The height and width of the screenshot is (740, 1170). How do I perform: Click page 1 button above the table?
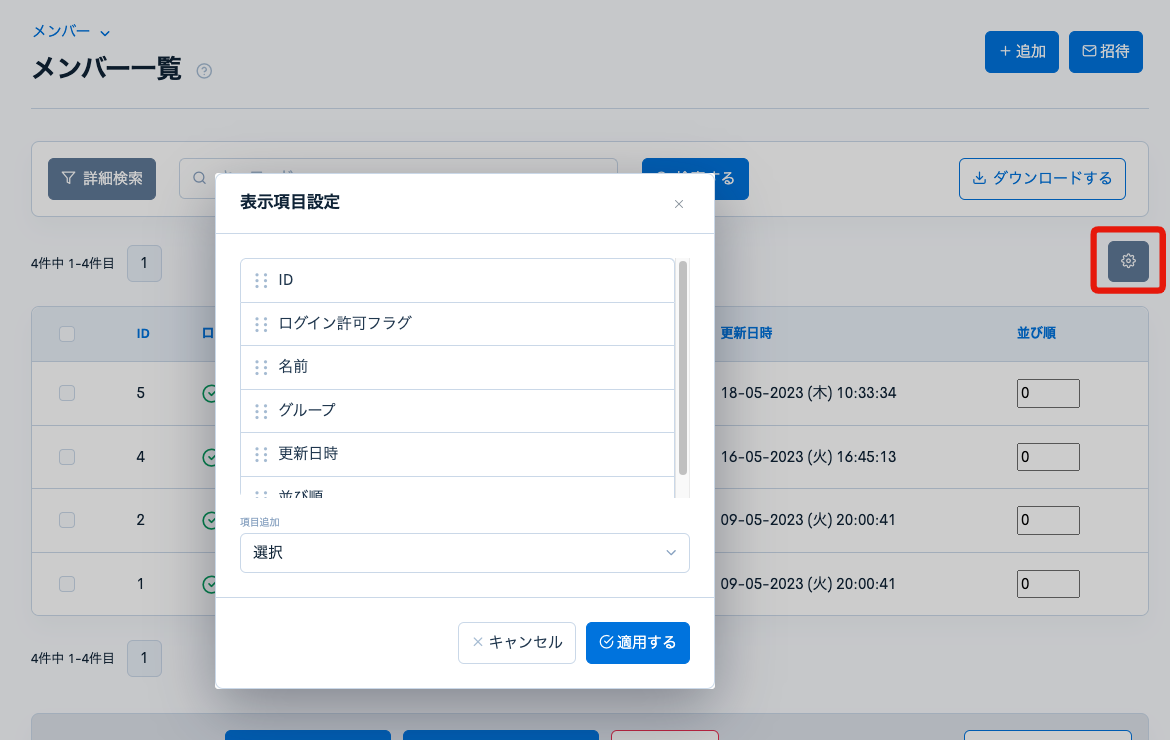click(144, 263)
